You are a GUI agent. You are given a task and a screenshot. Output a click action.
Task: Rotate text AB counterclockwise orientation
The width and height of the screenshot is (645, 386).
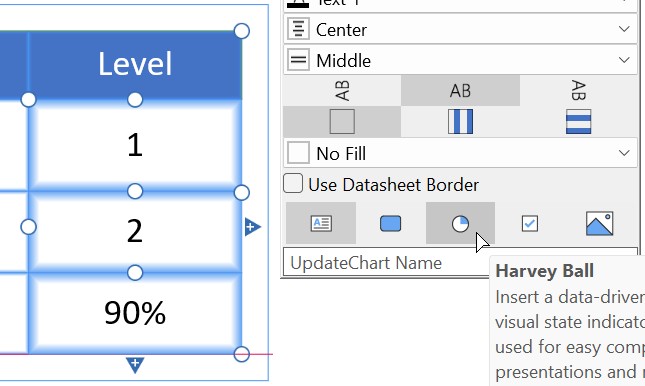coord(342,91)
